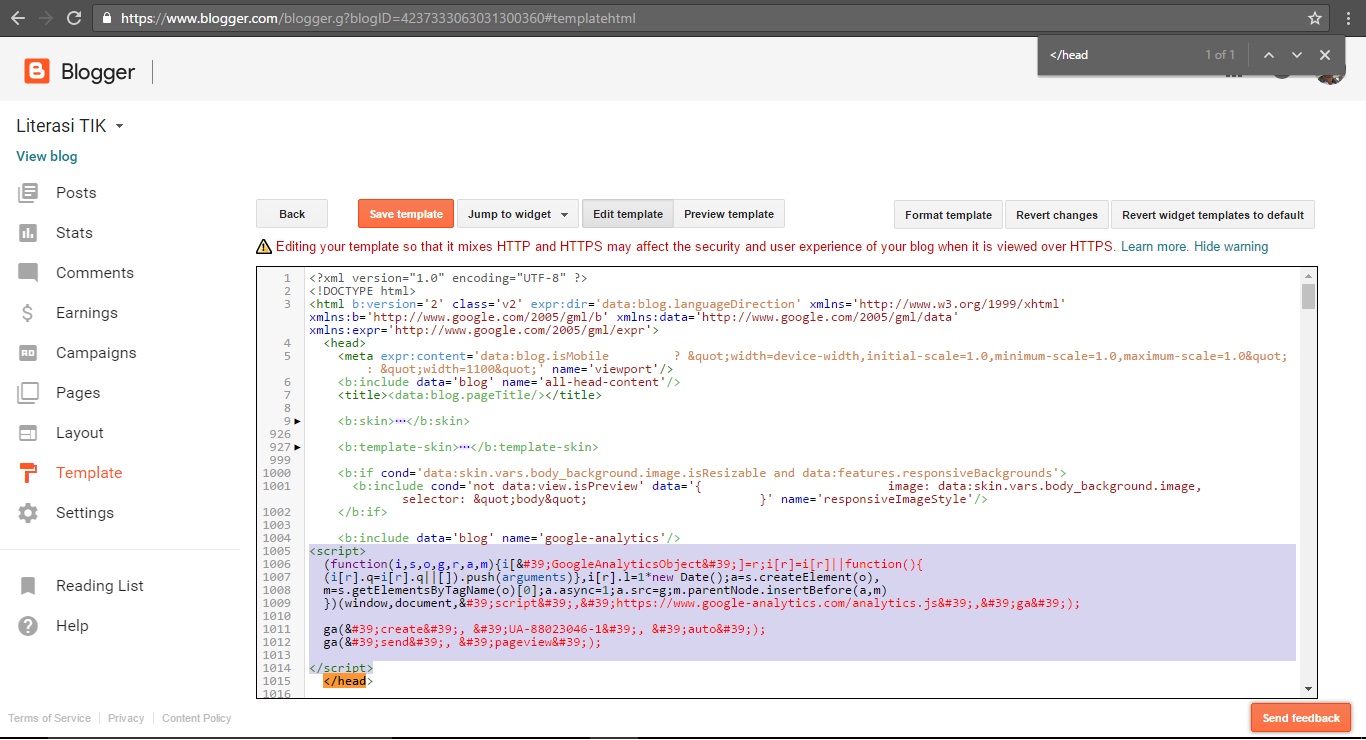Open the Privacy footer link

(x=126, y=718)
